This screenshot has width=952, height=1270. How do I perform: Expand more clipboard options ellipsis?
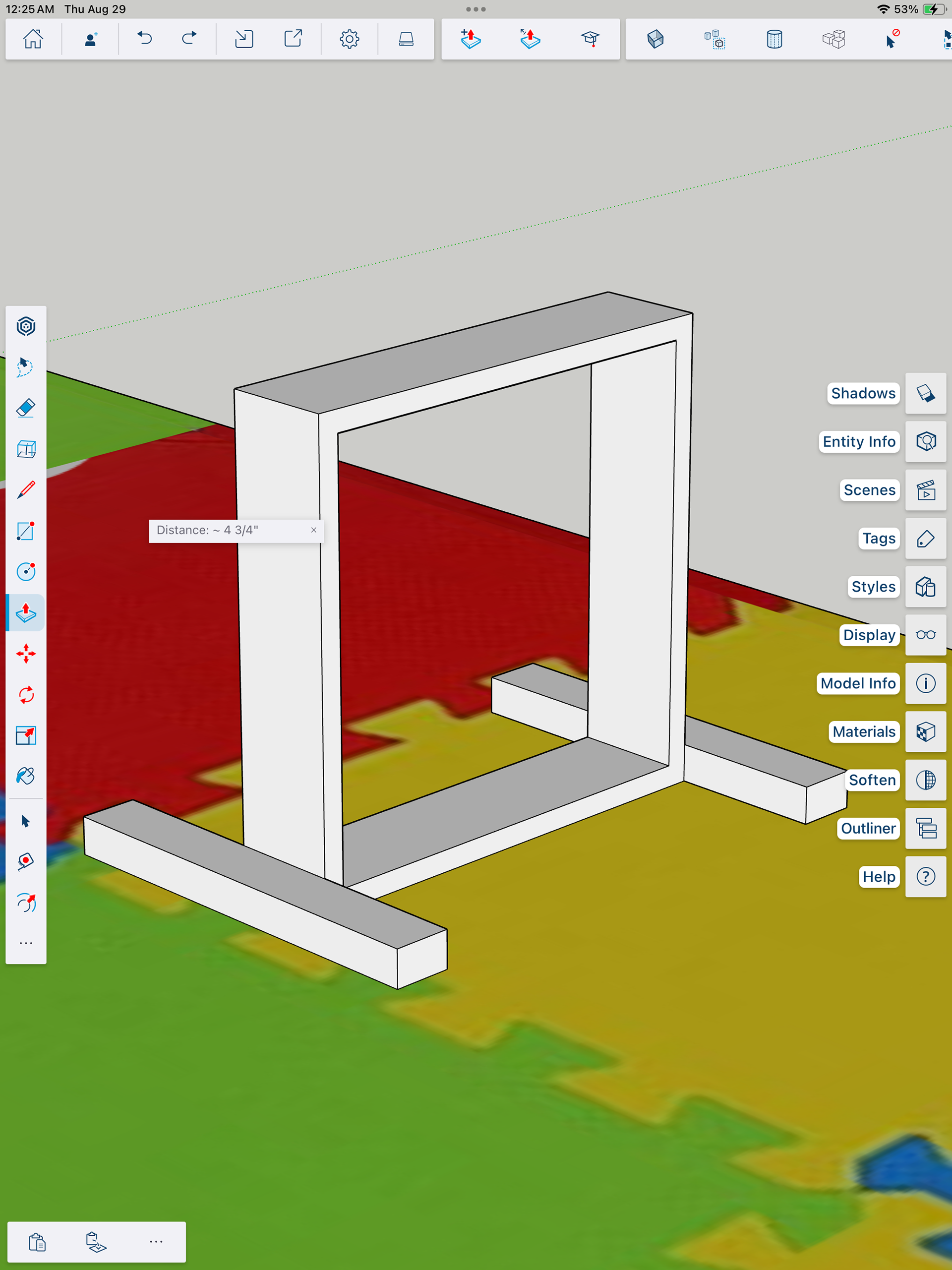[x=156, y=1241]
